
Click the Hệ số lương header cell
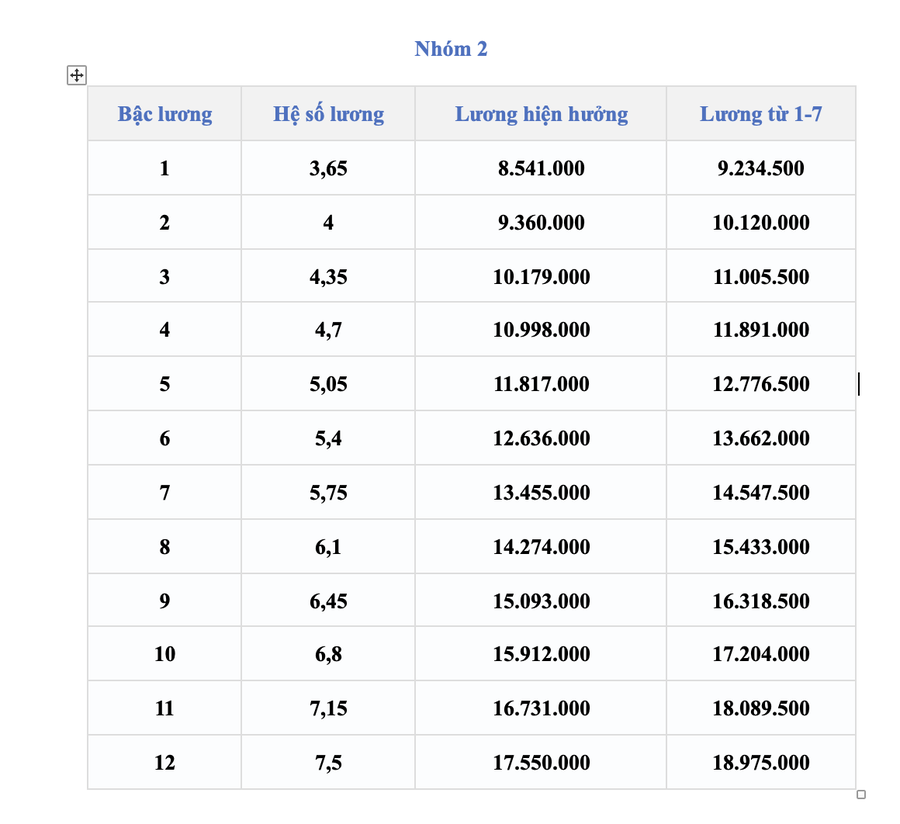(x=328, y=114)
